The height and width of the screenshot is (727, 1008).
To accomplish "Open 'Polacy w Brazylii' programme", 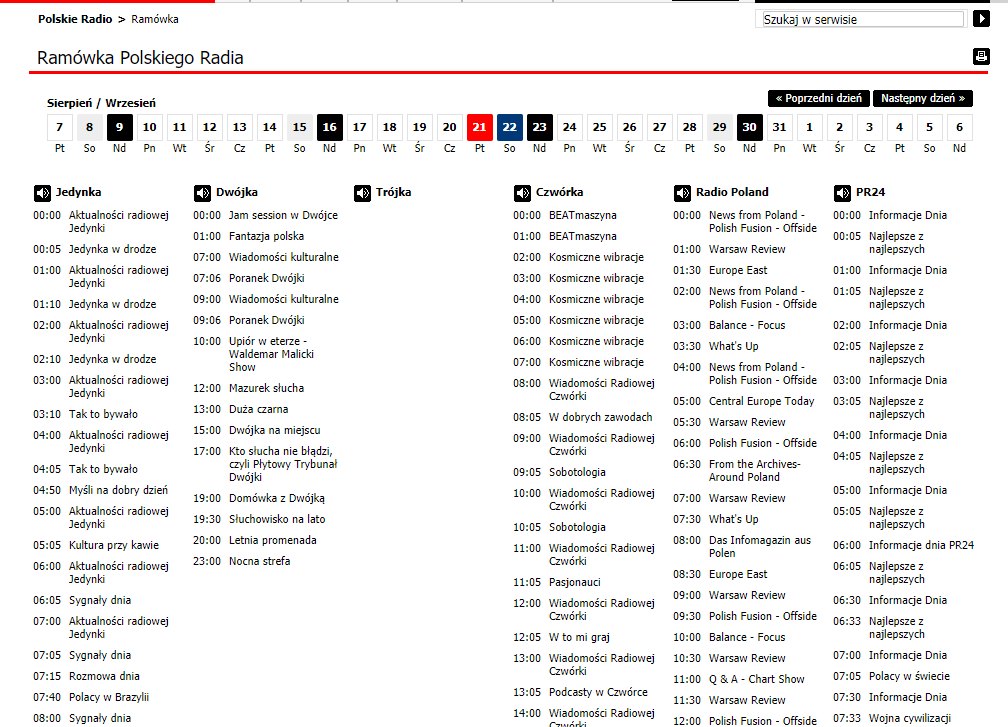I will 109,697.
